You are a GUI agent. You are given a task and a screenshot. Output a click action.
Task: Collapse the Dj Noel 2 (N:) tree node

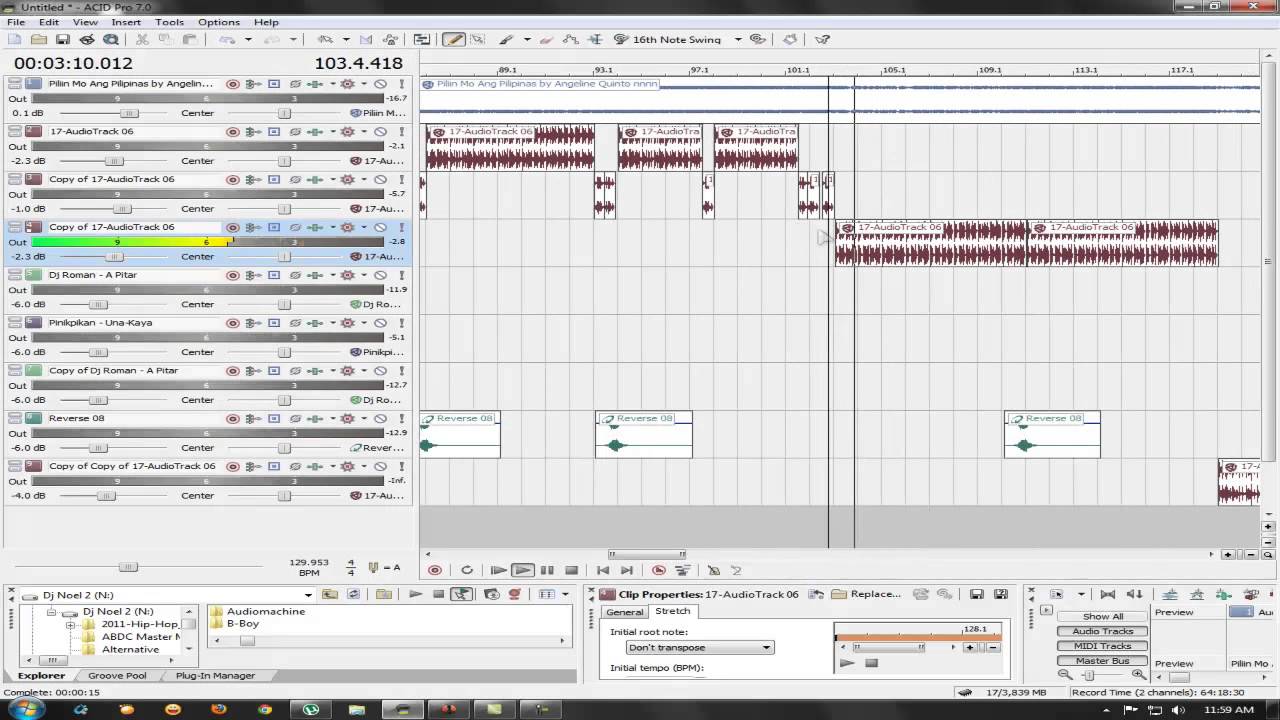tap(53, 612)
